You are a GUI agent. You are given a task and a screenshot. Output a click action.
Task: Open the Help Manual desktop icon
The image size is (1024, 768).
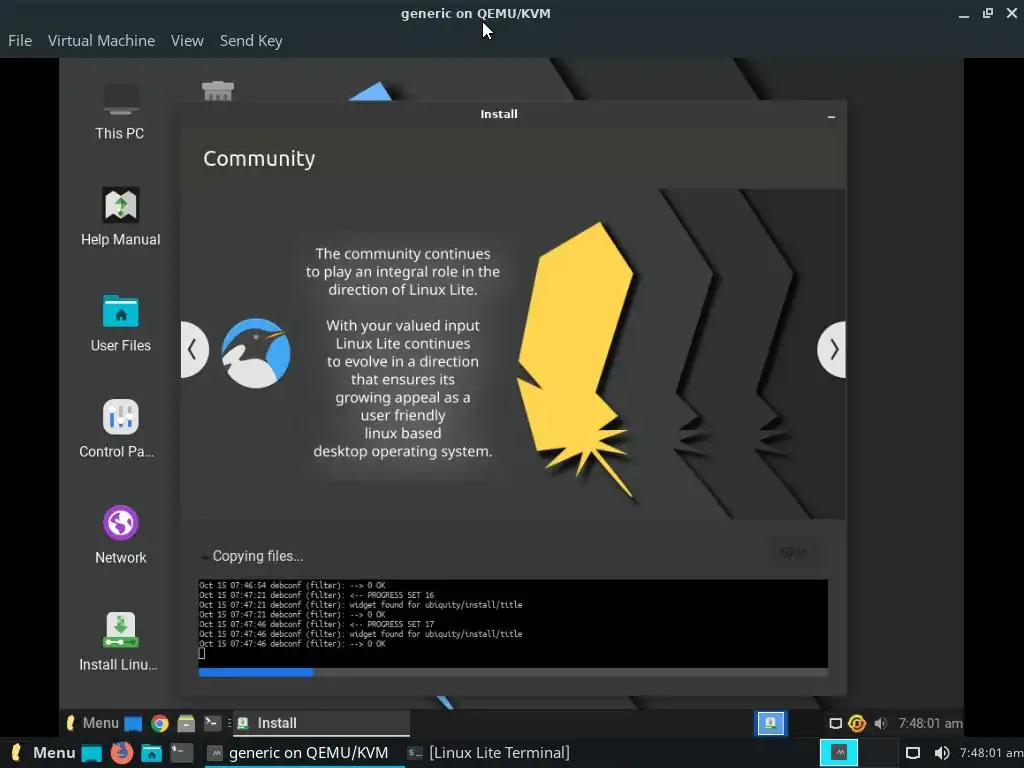pyautogui.click(x=120, y=217)
